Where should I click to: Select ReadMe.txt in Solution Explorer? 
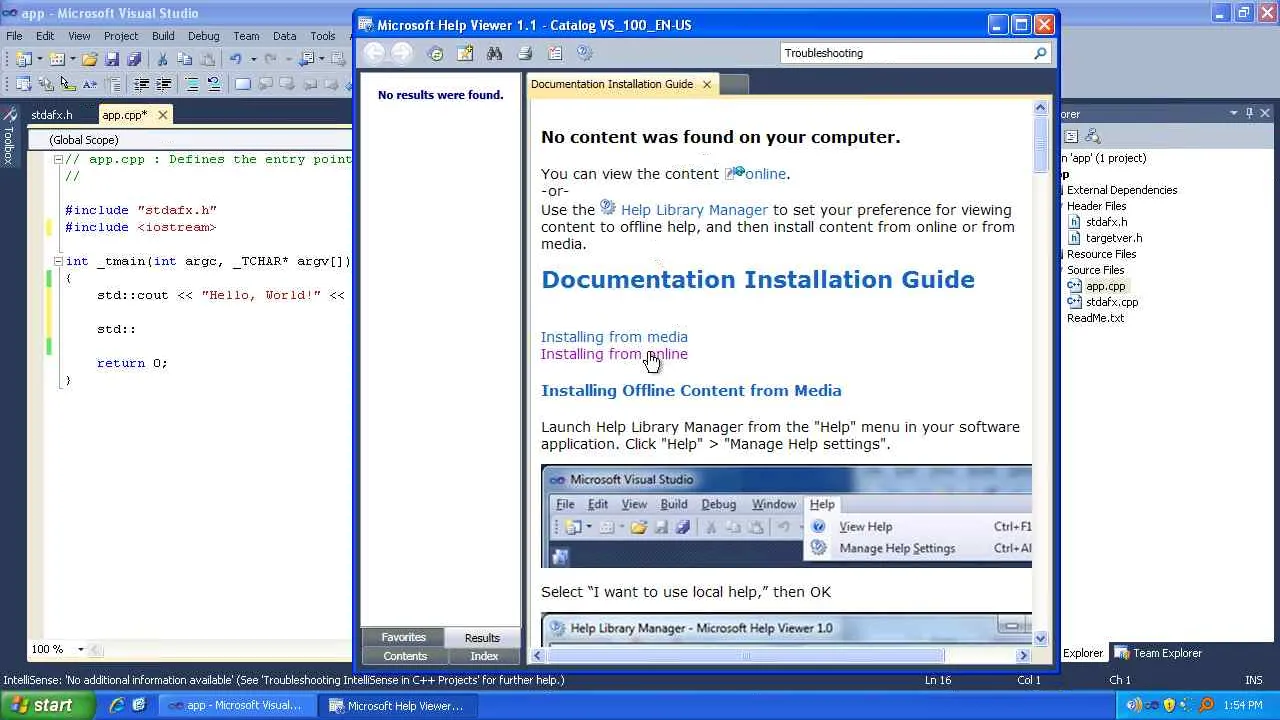pyautogui.click(x=1095, y=318)
